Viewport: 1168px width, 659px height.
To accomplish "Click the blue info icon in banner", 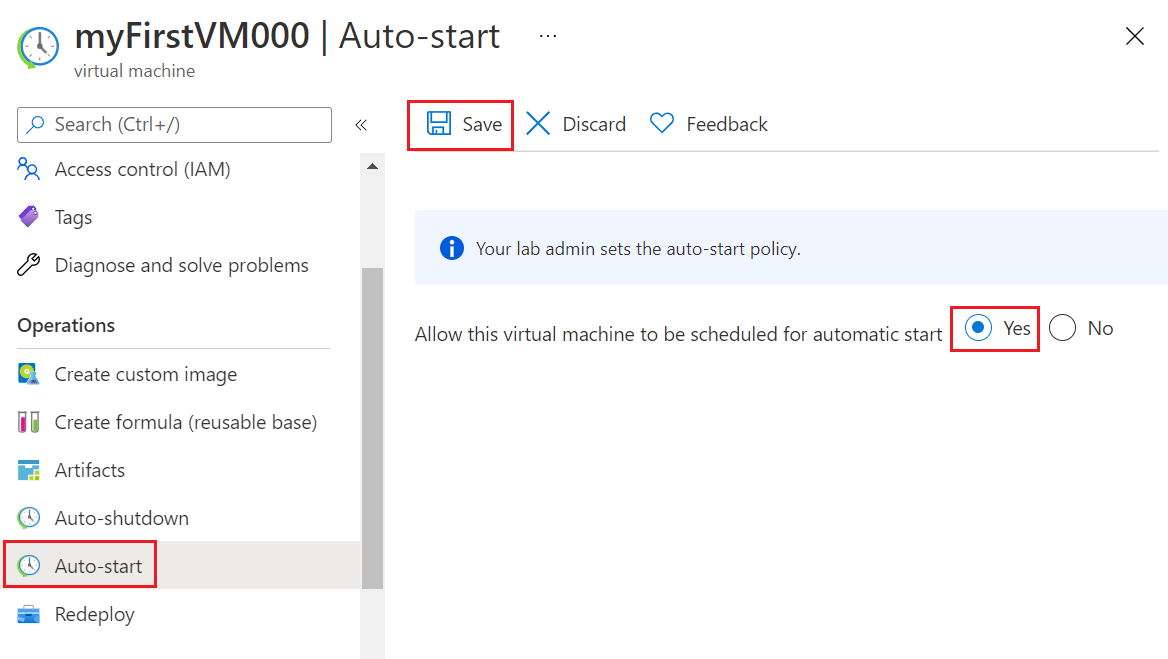I will coord(451,248).
